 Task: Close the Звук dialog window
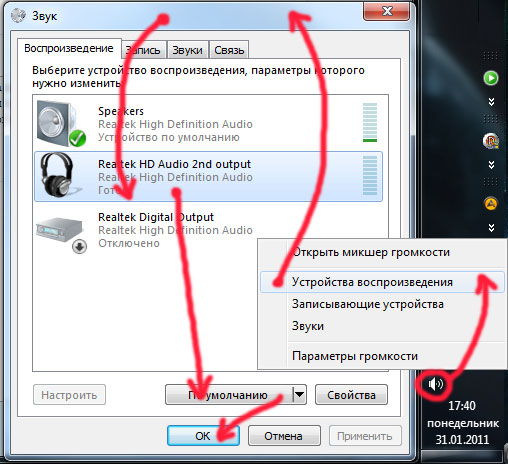(387, 12)
